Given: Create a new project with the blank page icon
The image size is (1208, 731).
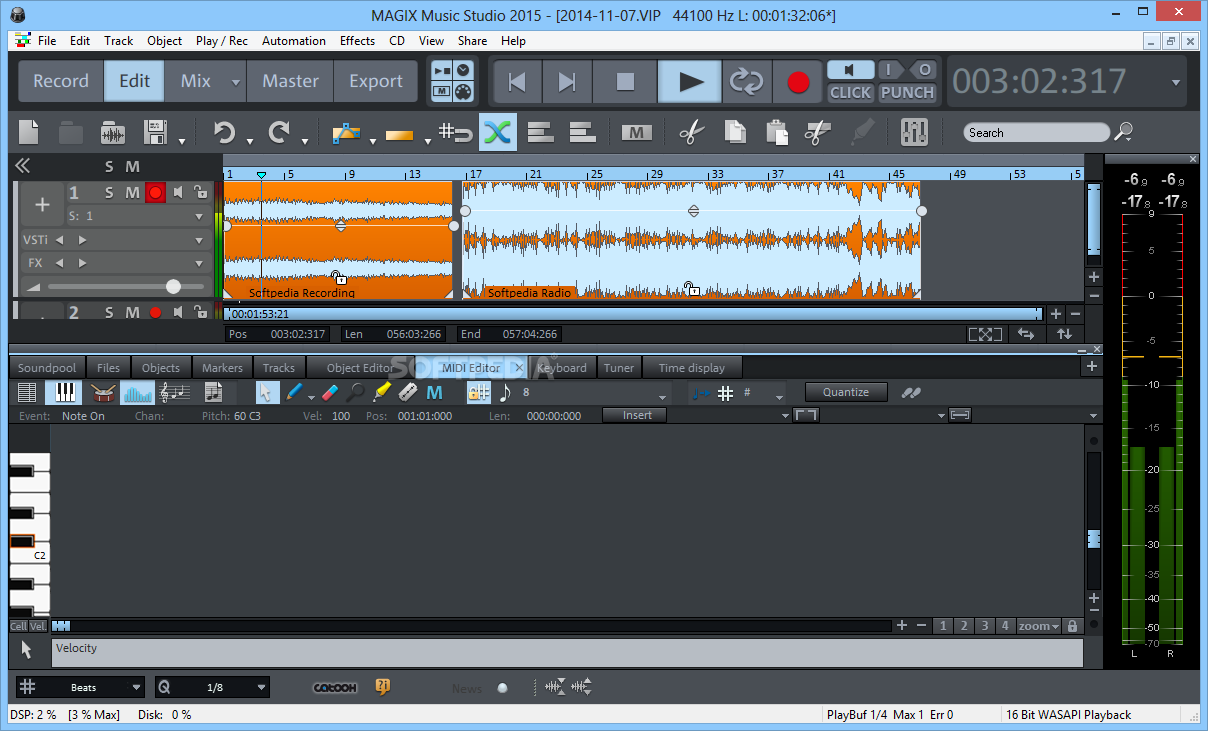Looking at the screenshot, I should (29, 132).
